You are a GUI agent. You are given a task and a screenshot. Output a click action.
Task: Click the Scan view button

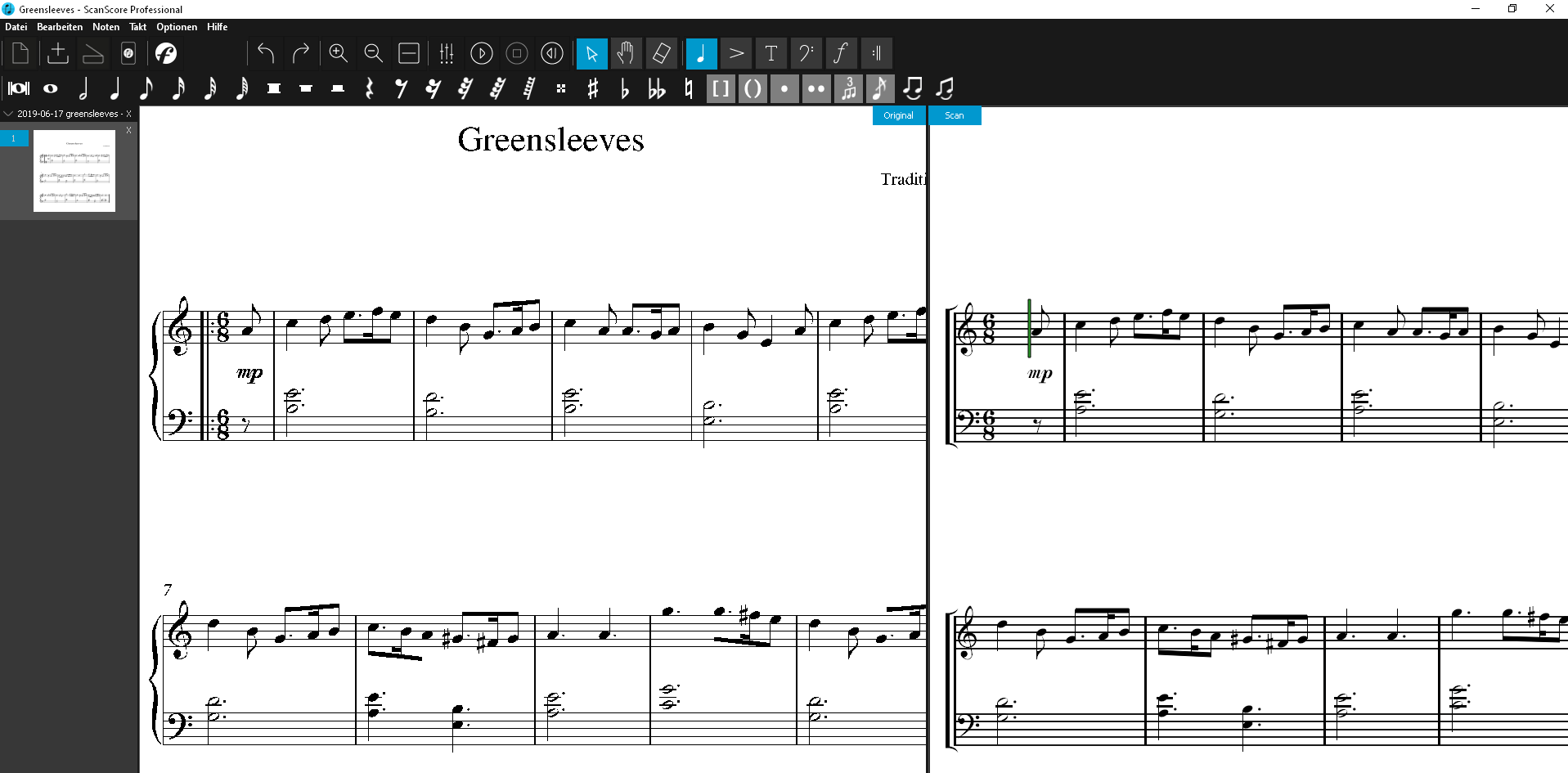[x=954, y=115]
